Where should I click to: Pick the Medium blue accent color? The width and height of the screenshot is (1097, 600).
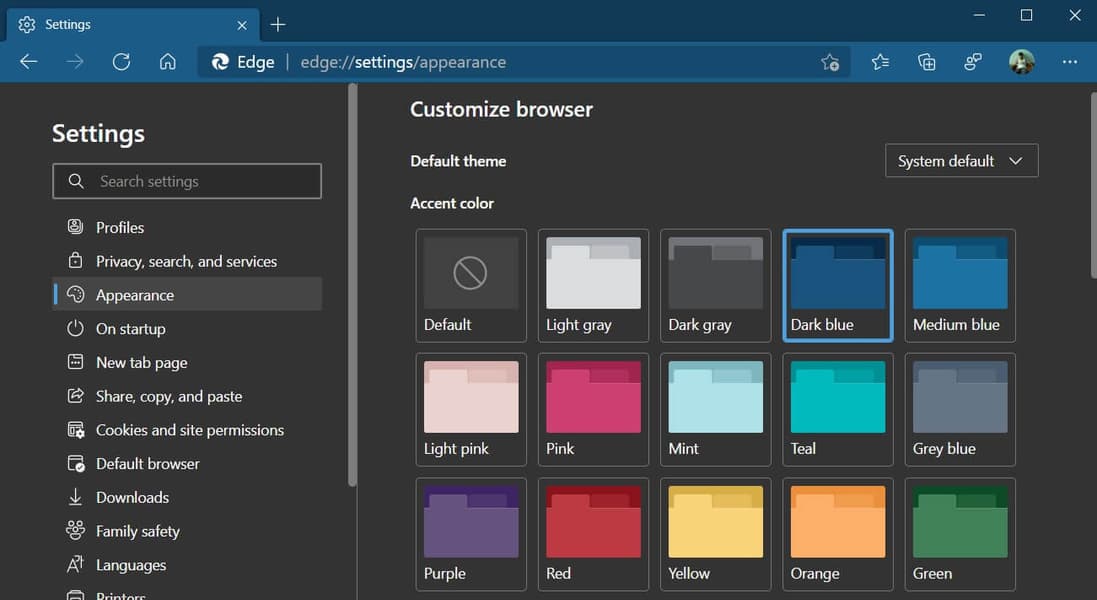(x=960, y=284)
